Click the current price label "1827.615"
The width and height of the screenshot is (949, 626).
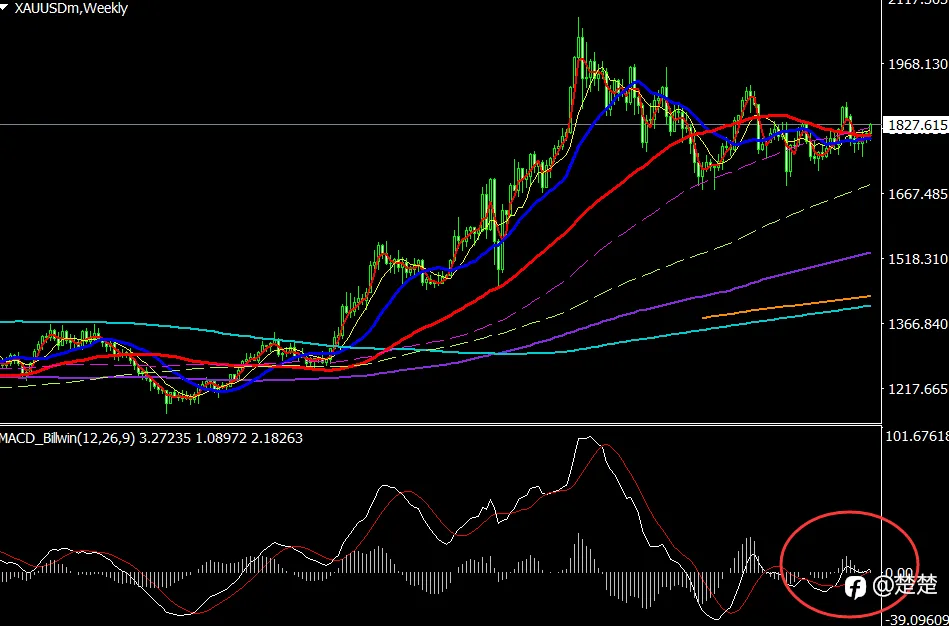click(x=916, y=125)
